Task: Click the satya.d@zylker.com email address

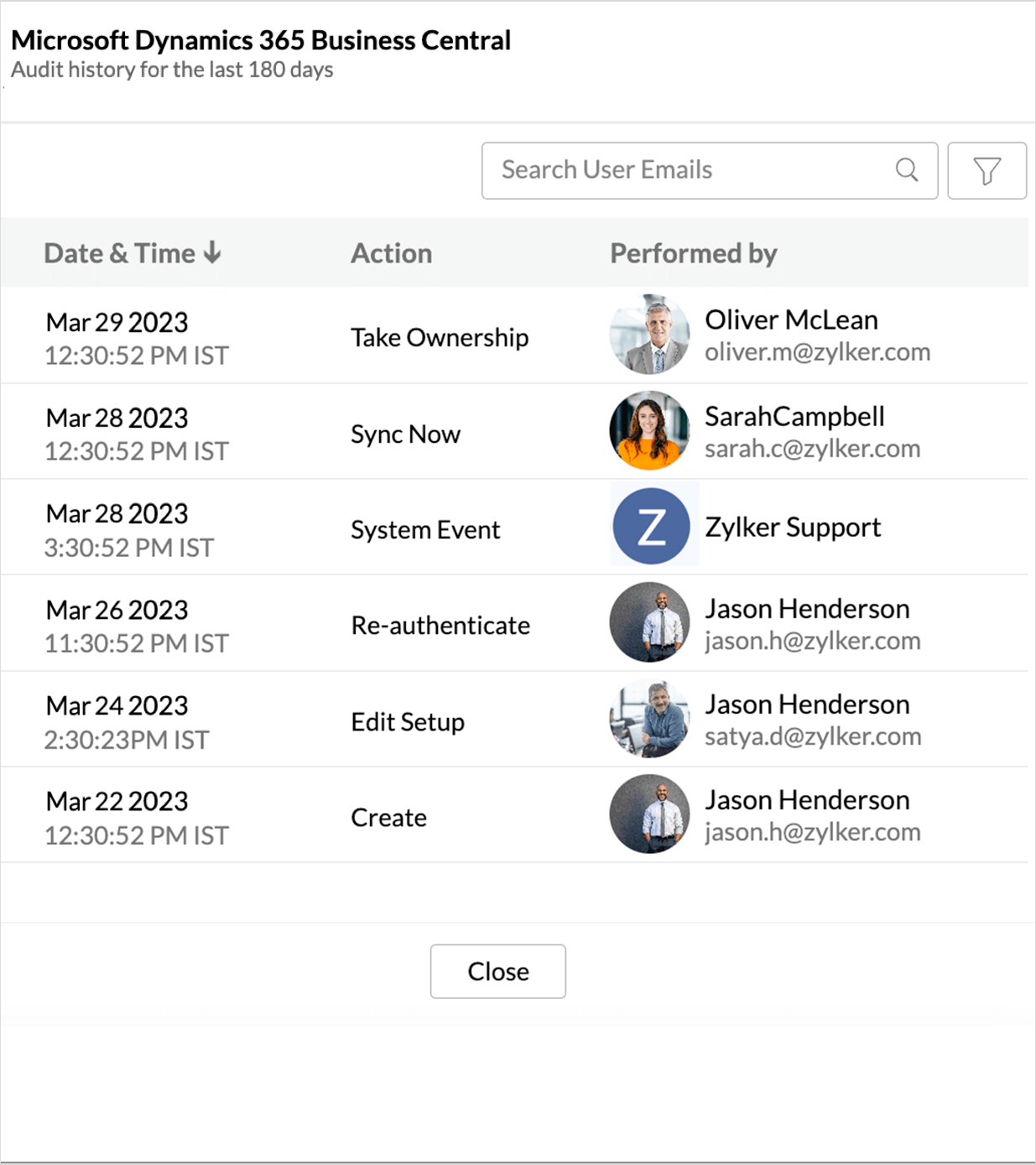Action: (813, 736)
